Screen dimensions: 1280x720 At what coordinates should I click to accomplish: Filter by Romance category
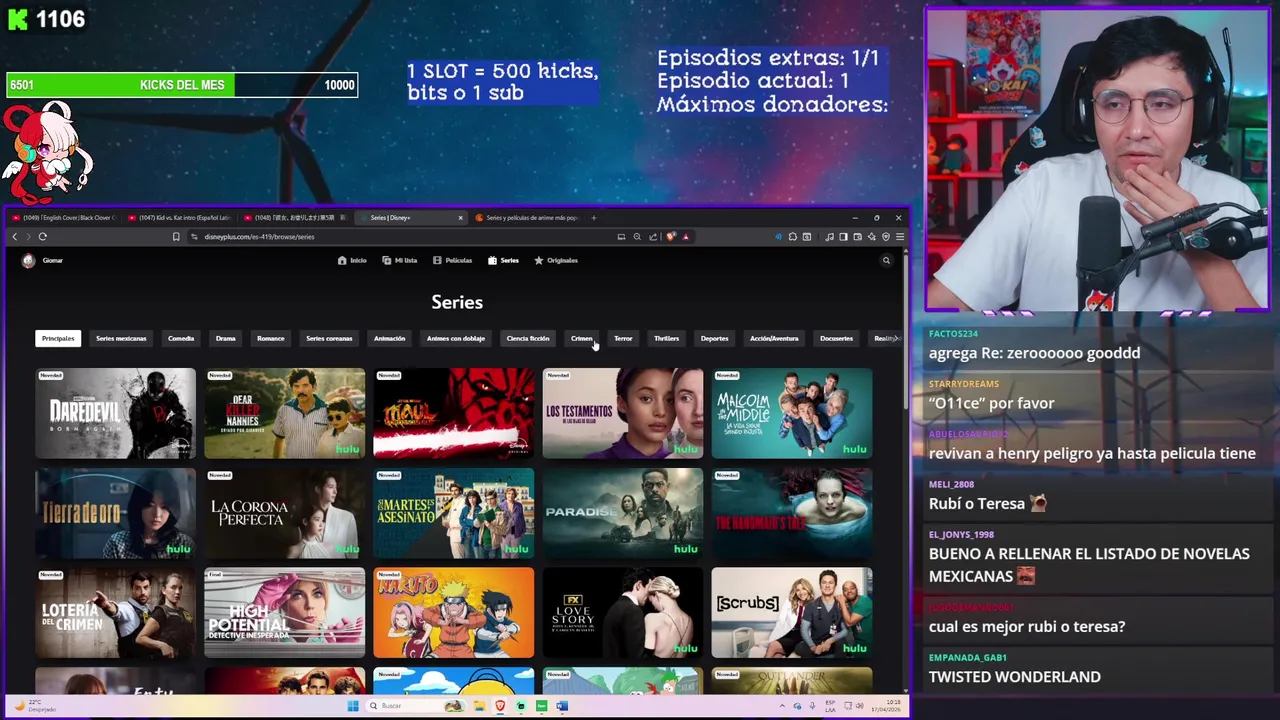(x=271, y=338)
